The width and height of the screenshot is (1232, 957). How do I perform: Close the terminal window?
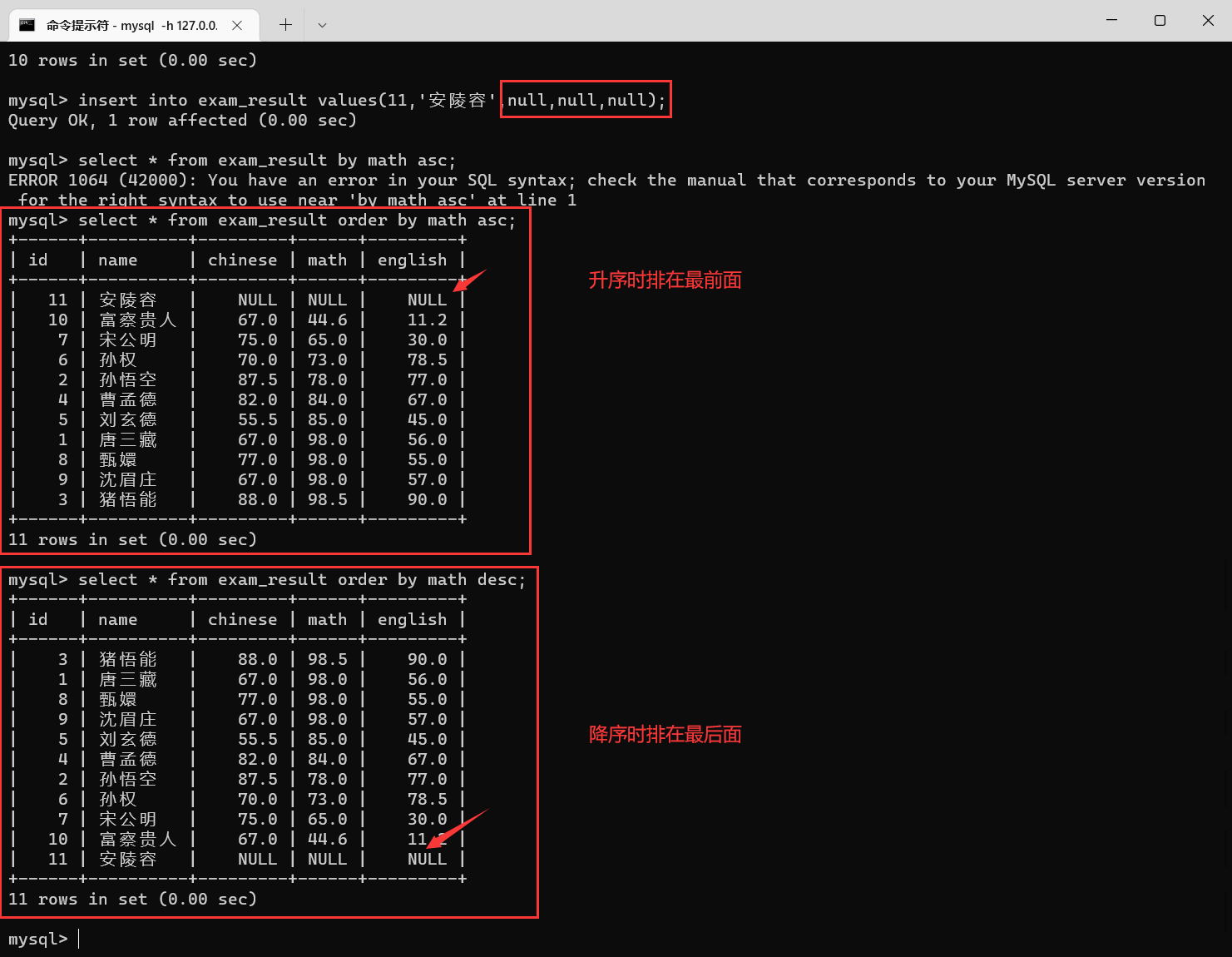(x=1208, y=20)
